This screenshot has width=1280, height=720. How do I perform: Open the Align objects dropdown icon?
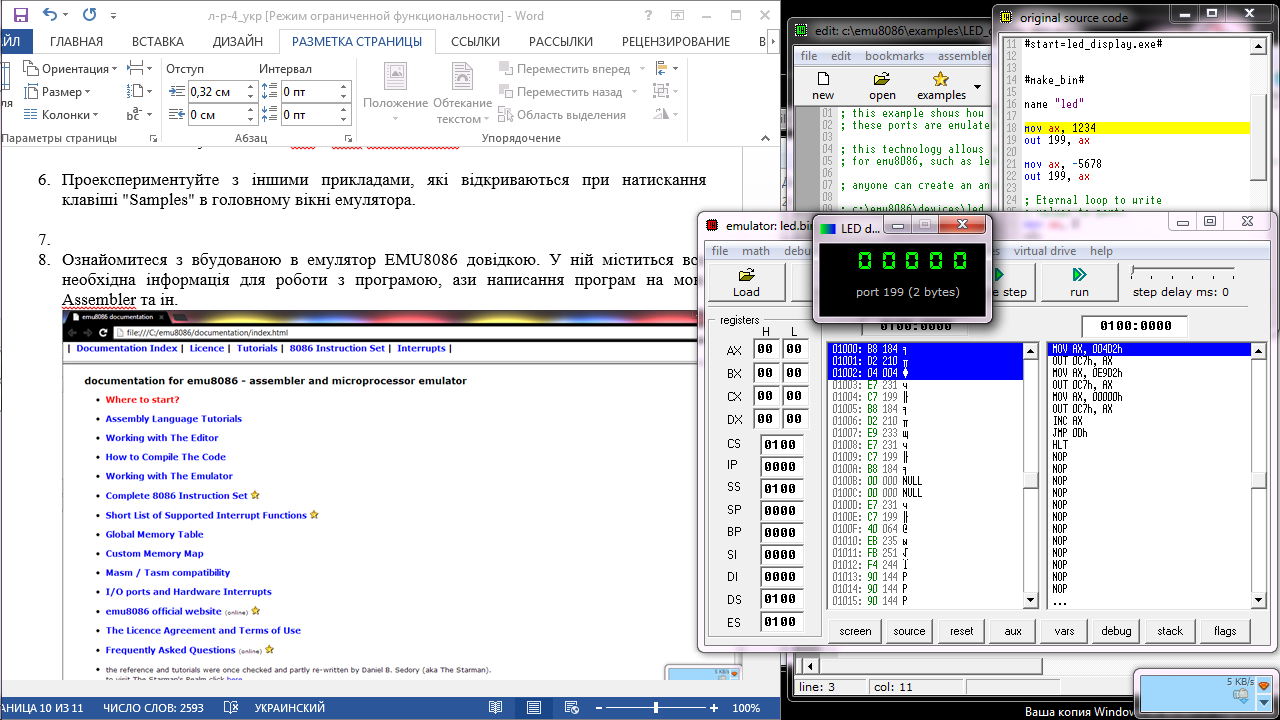[665, 68]
